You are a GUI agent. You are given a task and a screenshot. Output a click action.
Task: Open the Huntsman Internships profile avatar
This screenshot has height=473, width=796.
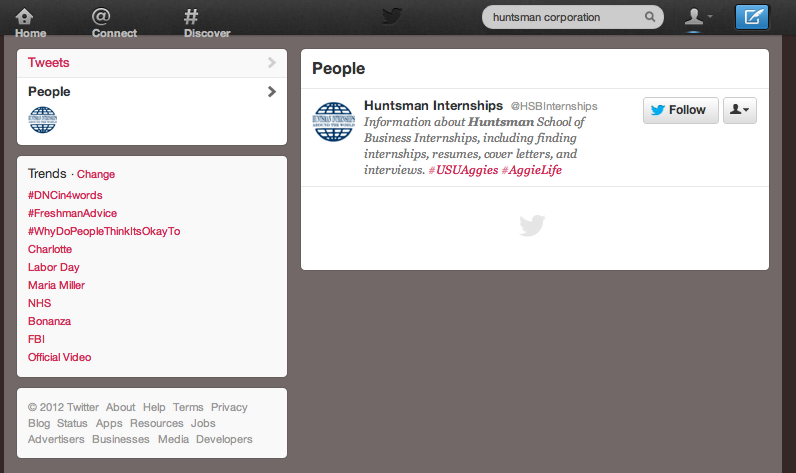click(x=334, y=121)
